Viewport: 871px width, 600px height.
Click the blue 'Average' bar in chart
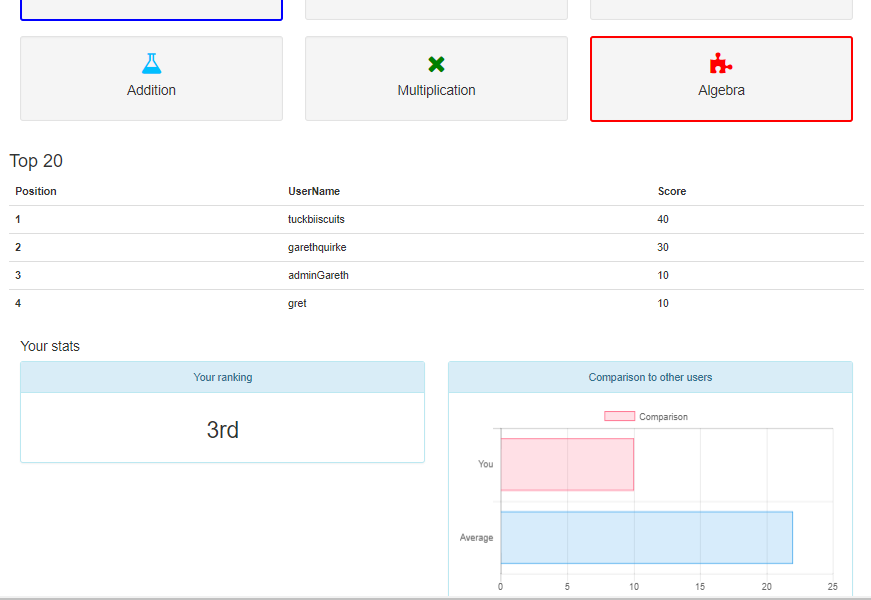[646, 537]
